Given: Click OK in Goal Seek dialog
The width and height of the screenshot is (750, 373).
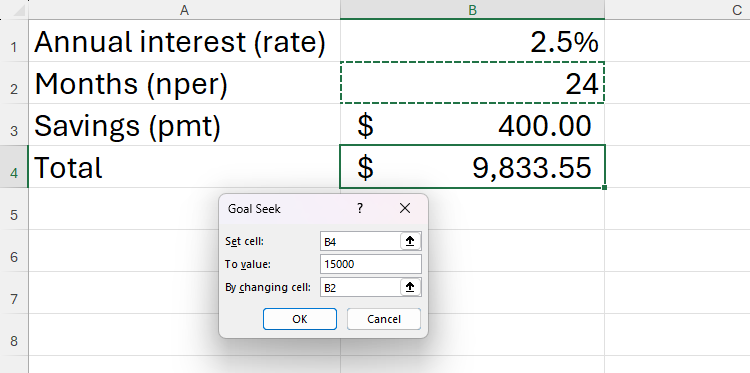Looking at the screenshot, I should click(300, 319).
